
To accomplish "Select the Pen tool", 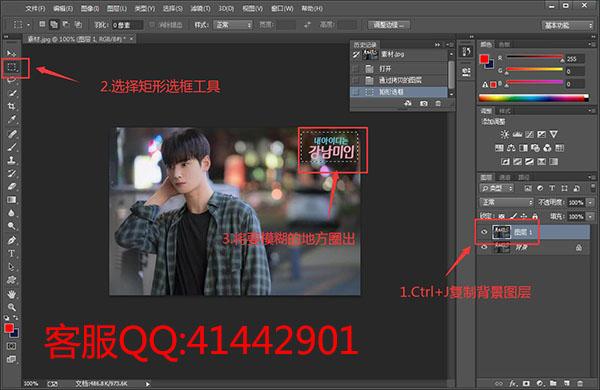I will click(x=12, y=240).
